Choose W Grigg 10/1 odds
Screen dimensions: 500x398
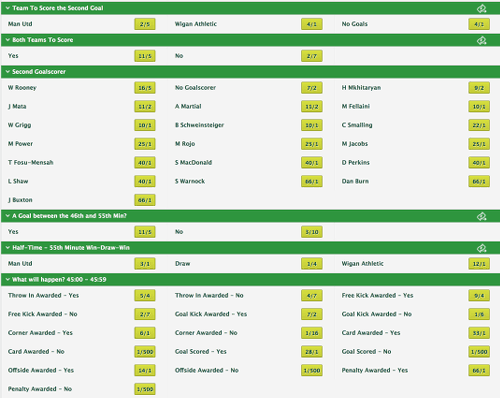coord(145,125)
